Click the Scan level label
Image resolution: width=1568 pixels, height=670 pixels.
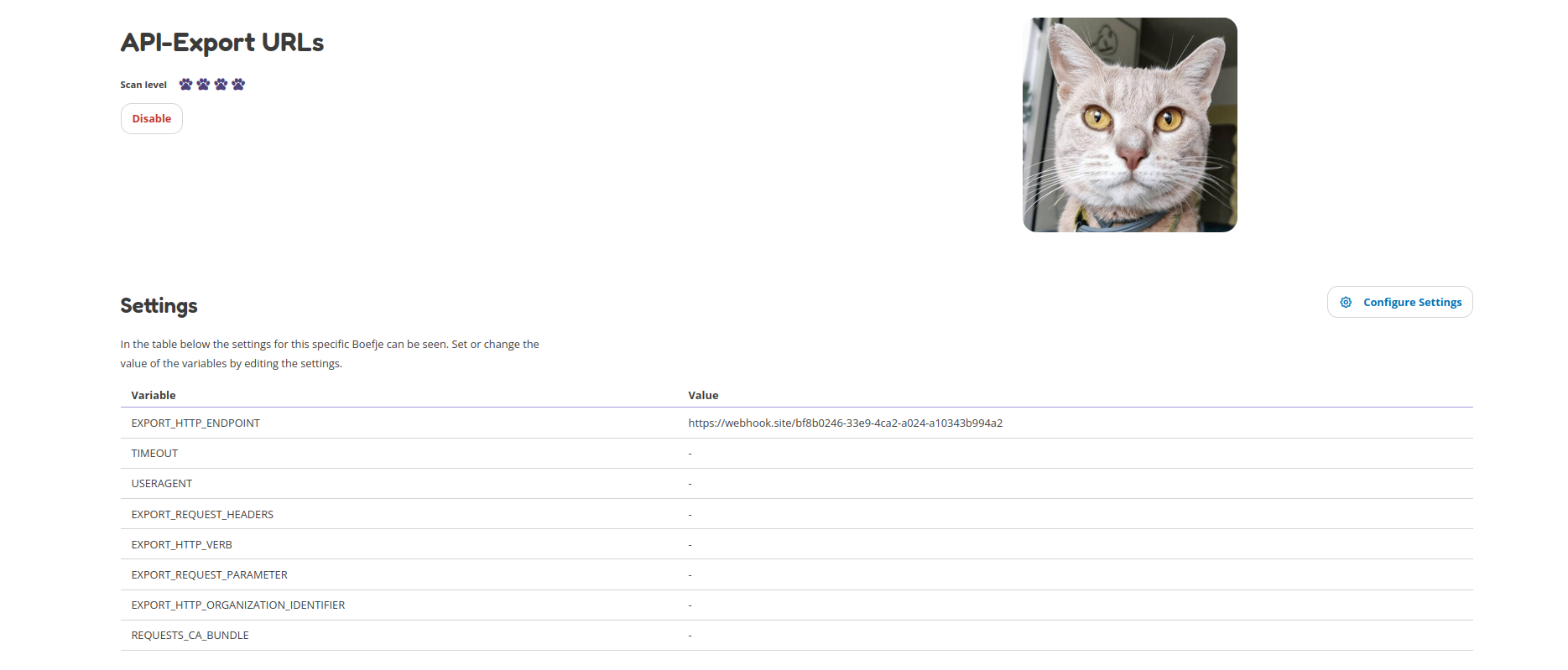click(x=143, y=85)
